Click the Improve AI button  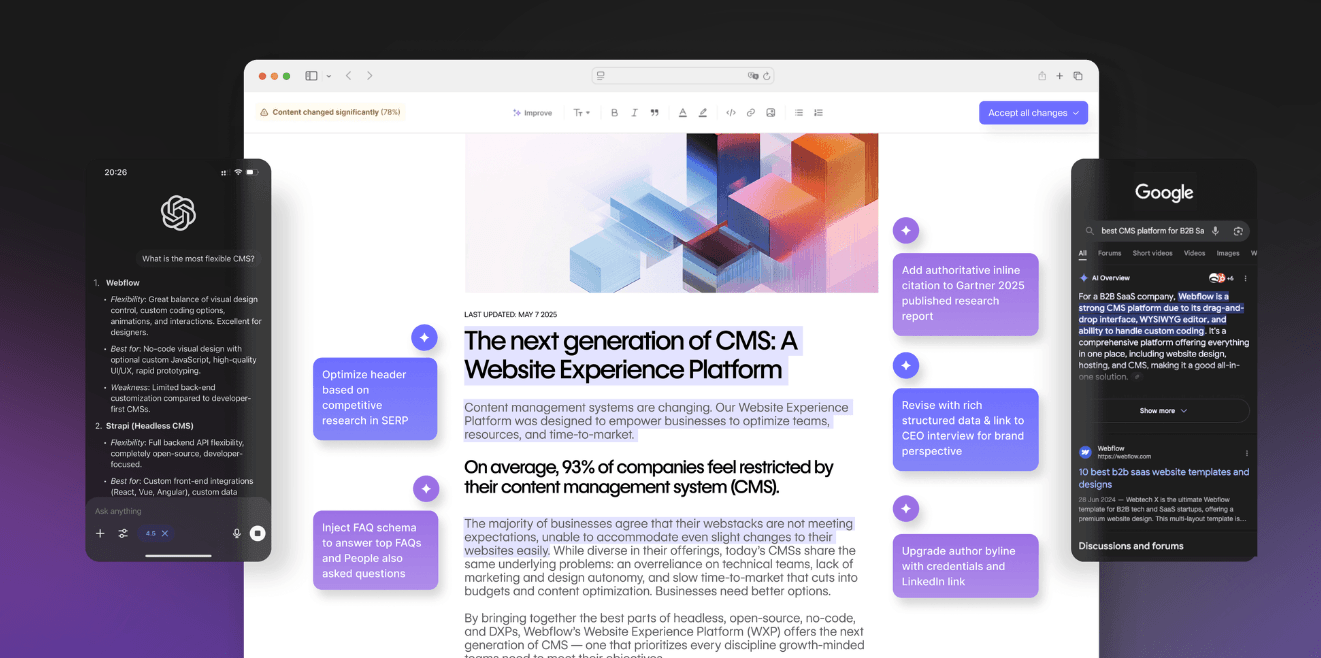[x=532, y=113]
